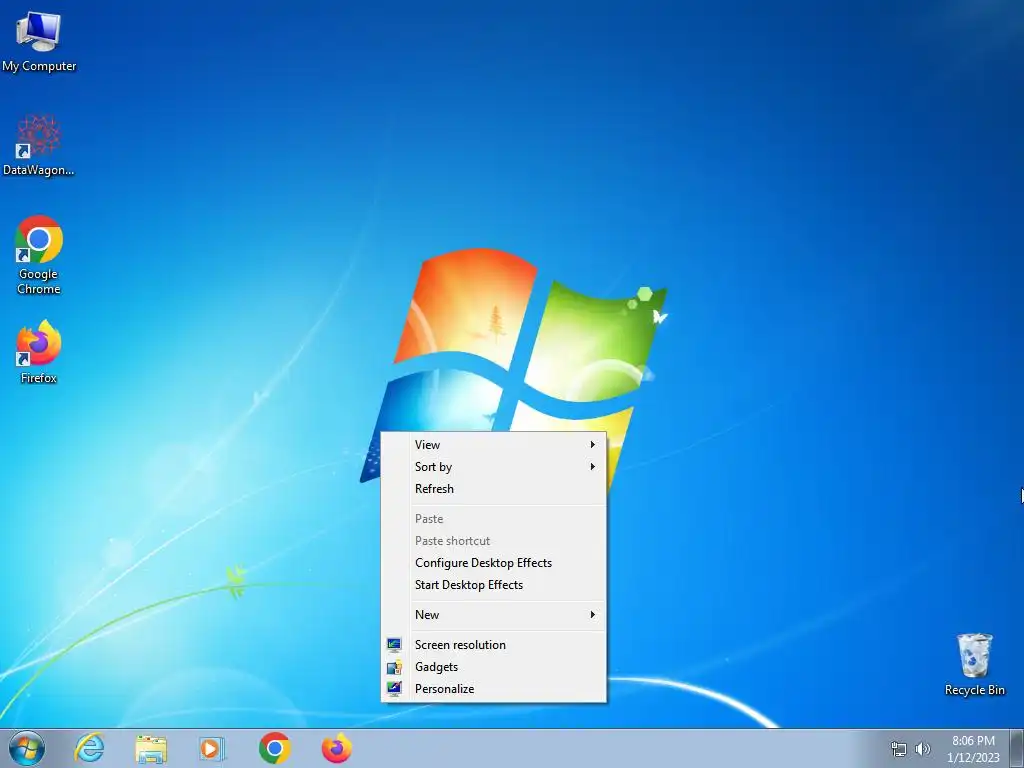Launch Chrome from the taskbar

click(x=275, y=748)
